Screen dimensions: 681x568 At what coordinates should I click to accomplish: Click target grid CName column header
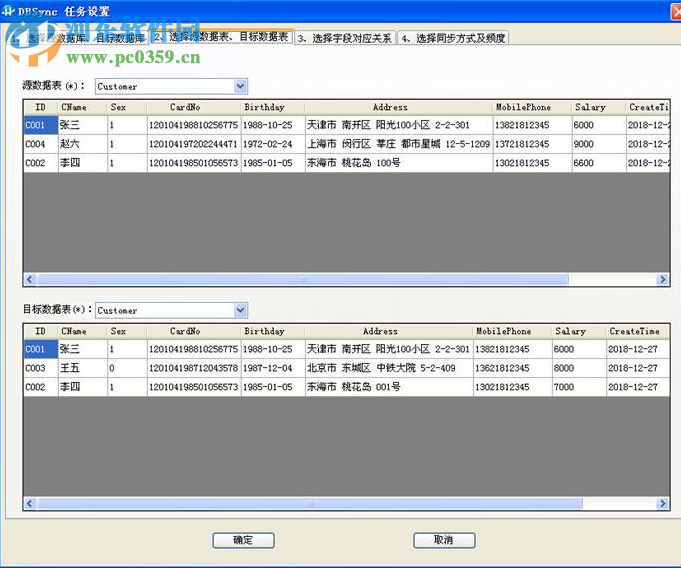point(83,331)
